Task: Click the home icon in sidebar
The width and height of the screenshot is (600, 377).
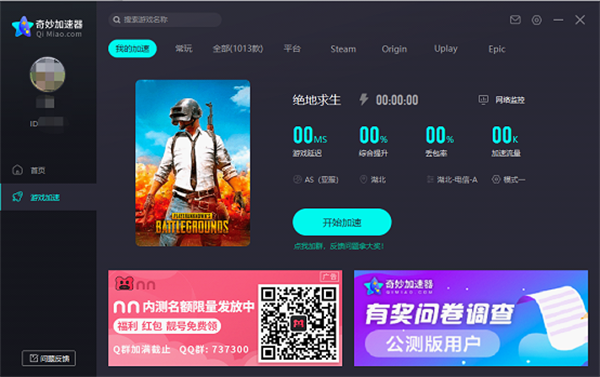Action: (x=18, y=170)
